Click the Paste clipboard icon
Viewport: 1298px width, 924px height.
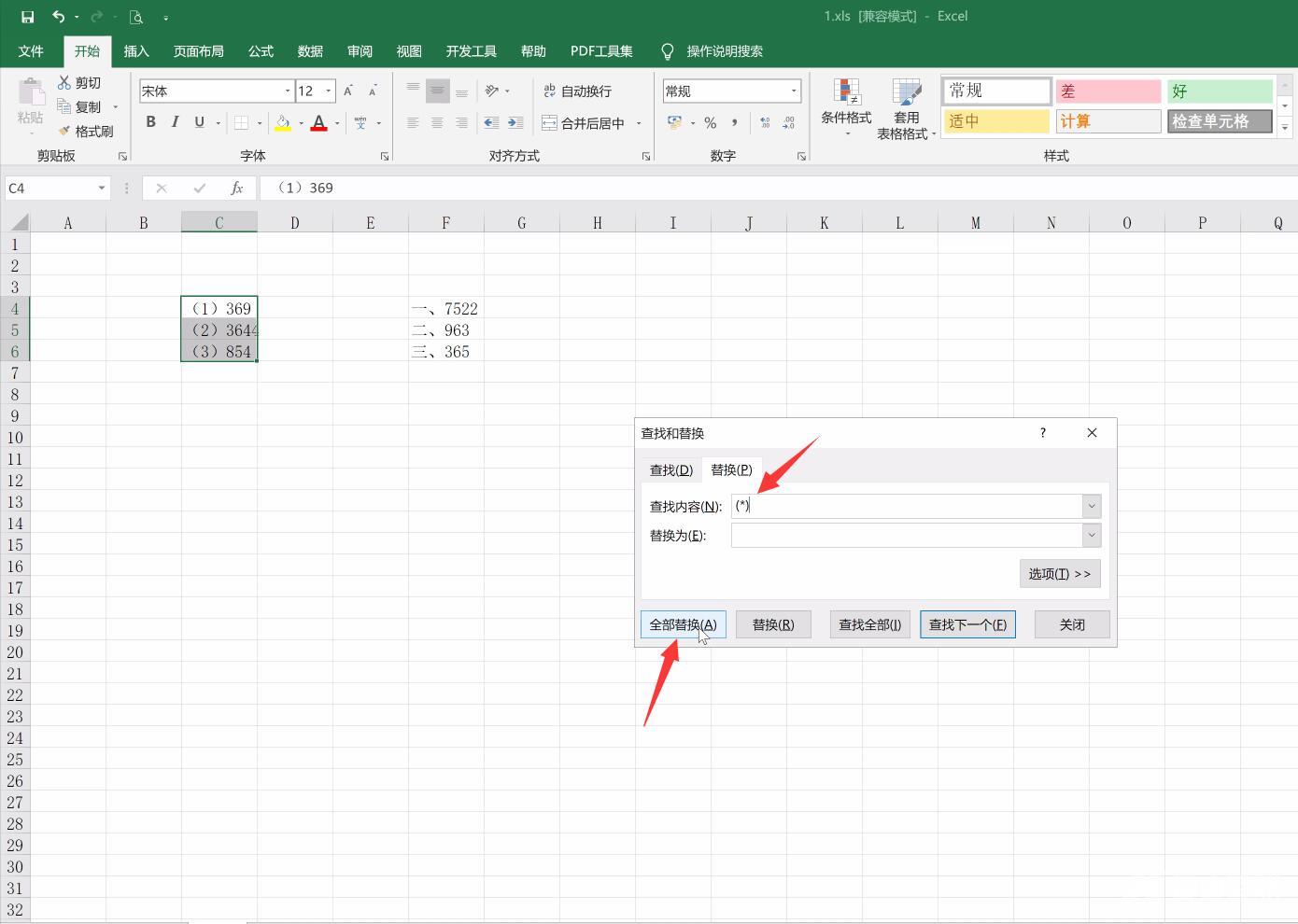coord(30,93)
